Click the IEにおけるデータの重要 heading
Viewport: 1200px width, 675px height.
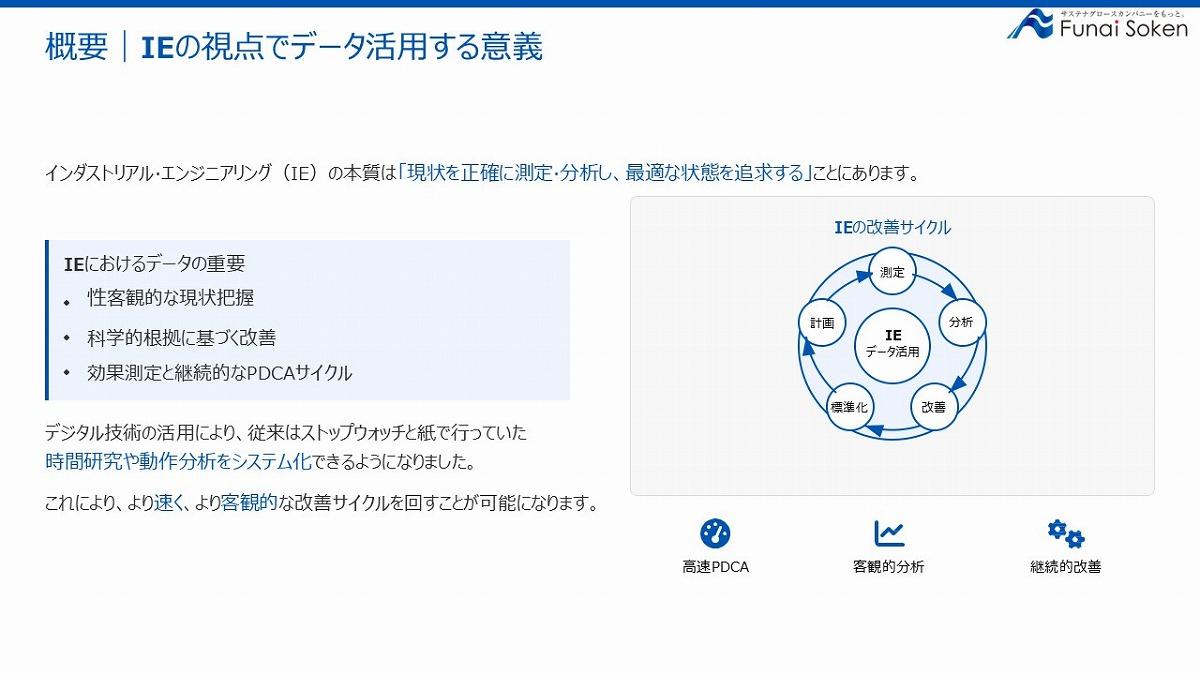click(x=154, y=264)
